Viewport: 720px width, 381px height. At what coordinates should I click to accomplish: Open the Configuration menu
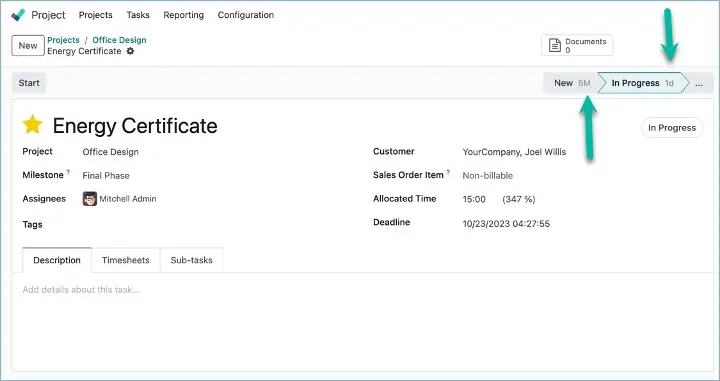(246, 15)
